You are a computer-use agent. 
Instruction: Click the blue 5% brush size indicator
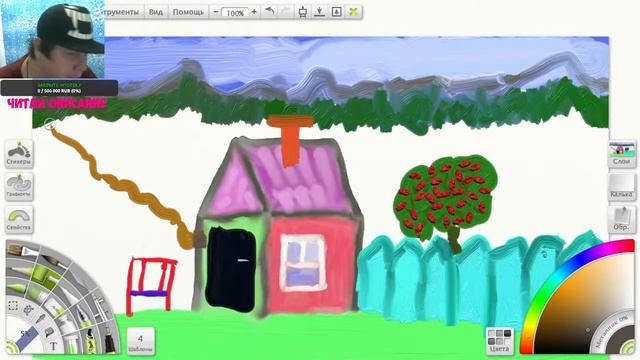point(28,337)
